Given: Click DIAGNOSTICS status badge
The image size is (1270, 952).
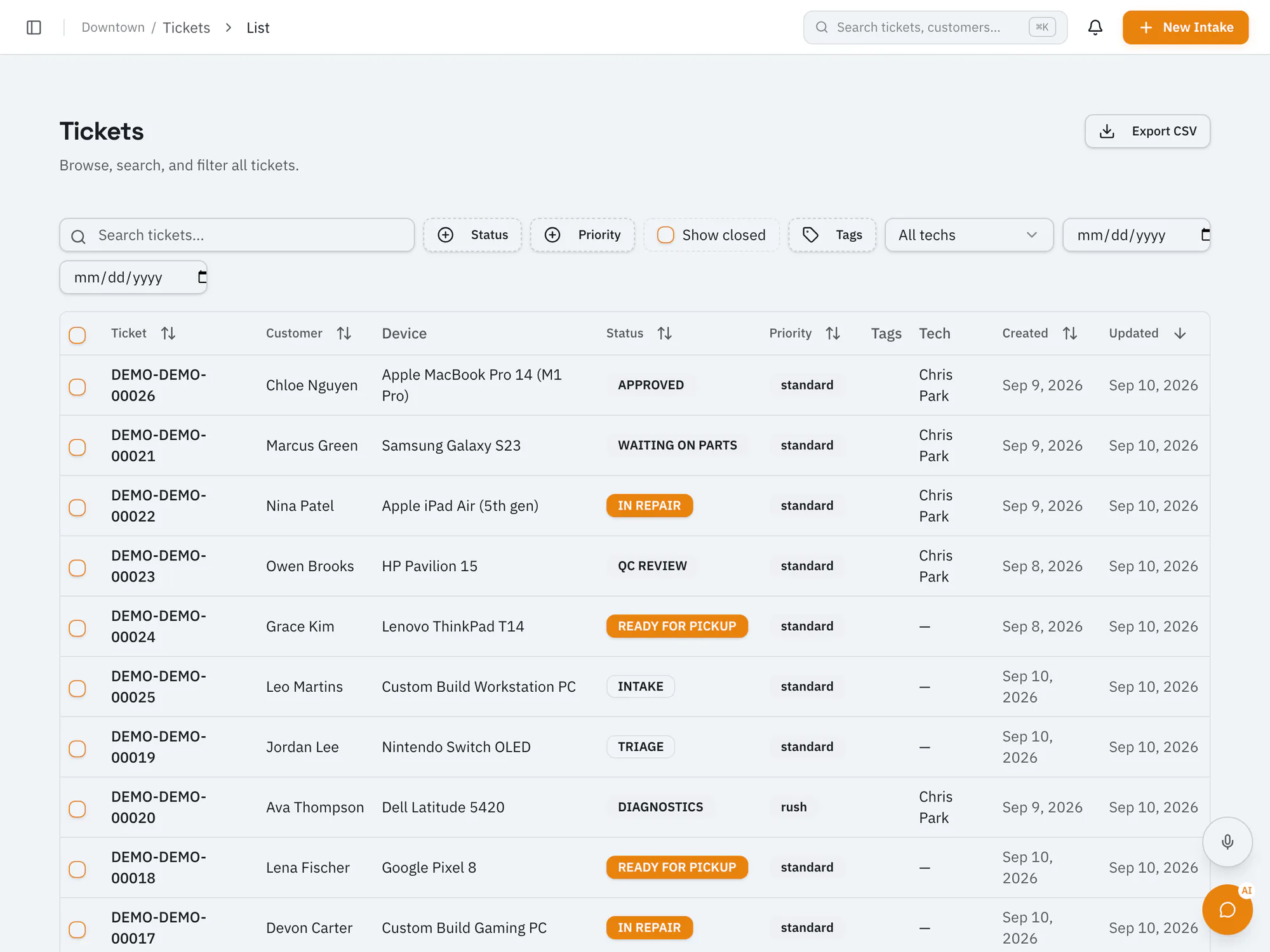Looking at the screenshot, I should pos(660,807).
